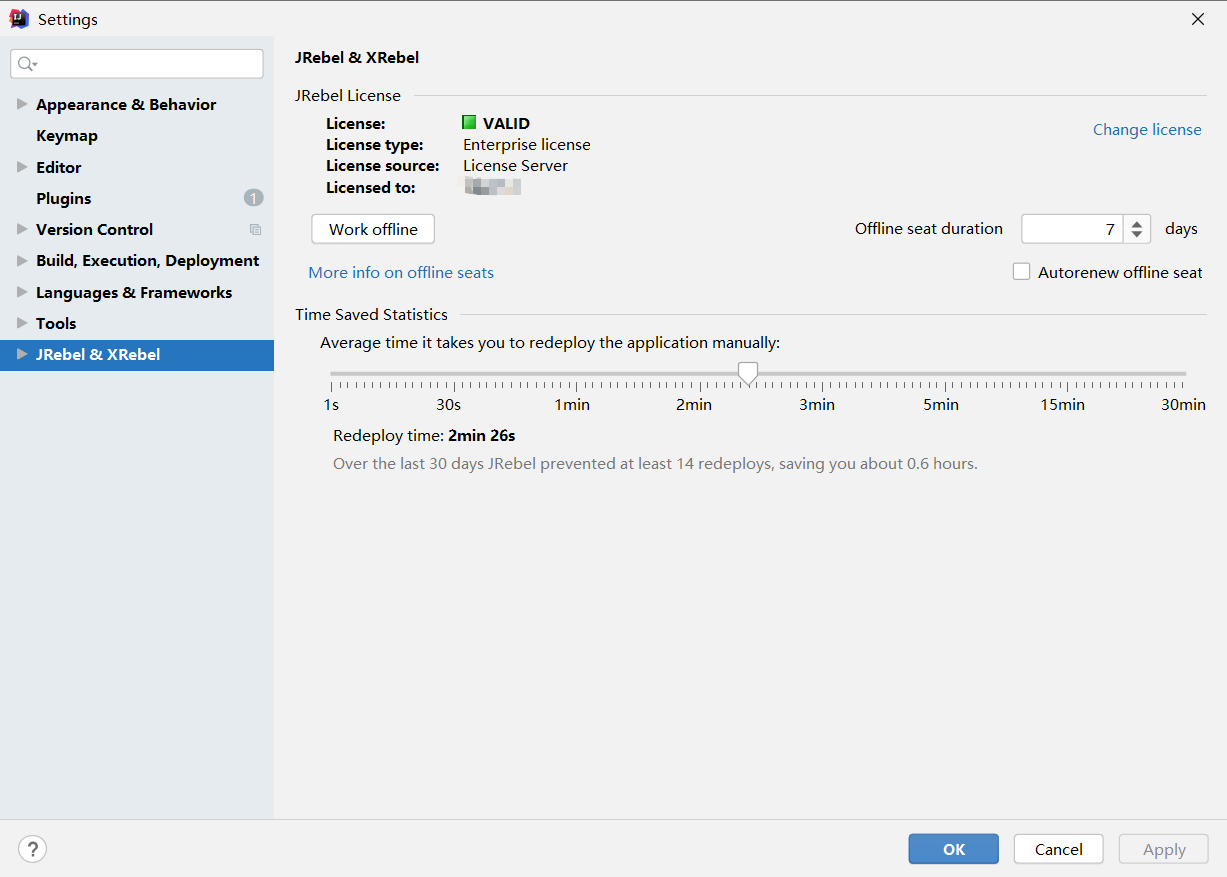Select Appearance & Behavior in settings tree
This screenshot has height=877, width=1227.
126,104
